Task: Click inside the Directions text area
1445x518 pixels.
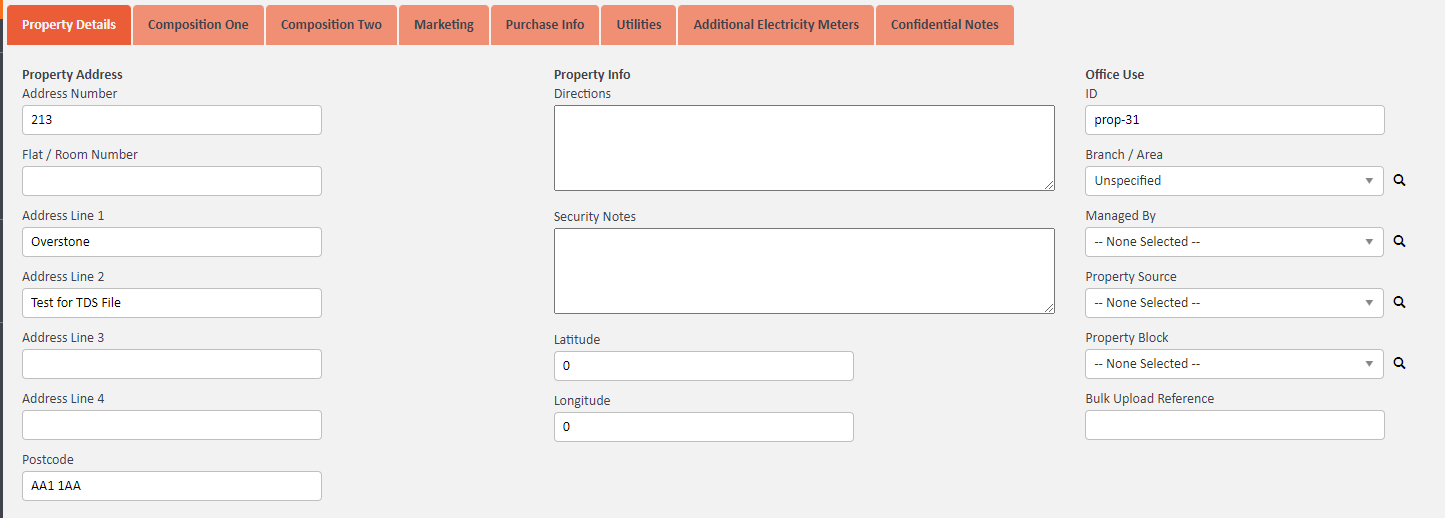Action: pos(804,148)
